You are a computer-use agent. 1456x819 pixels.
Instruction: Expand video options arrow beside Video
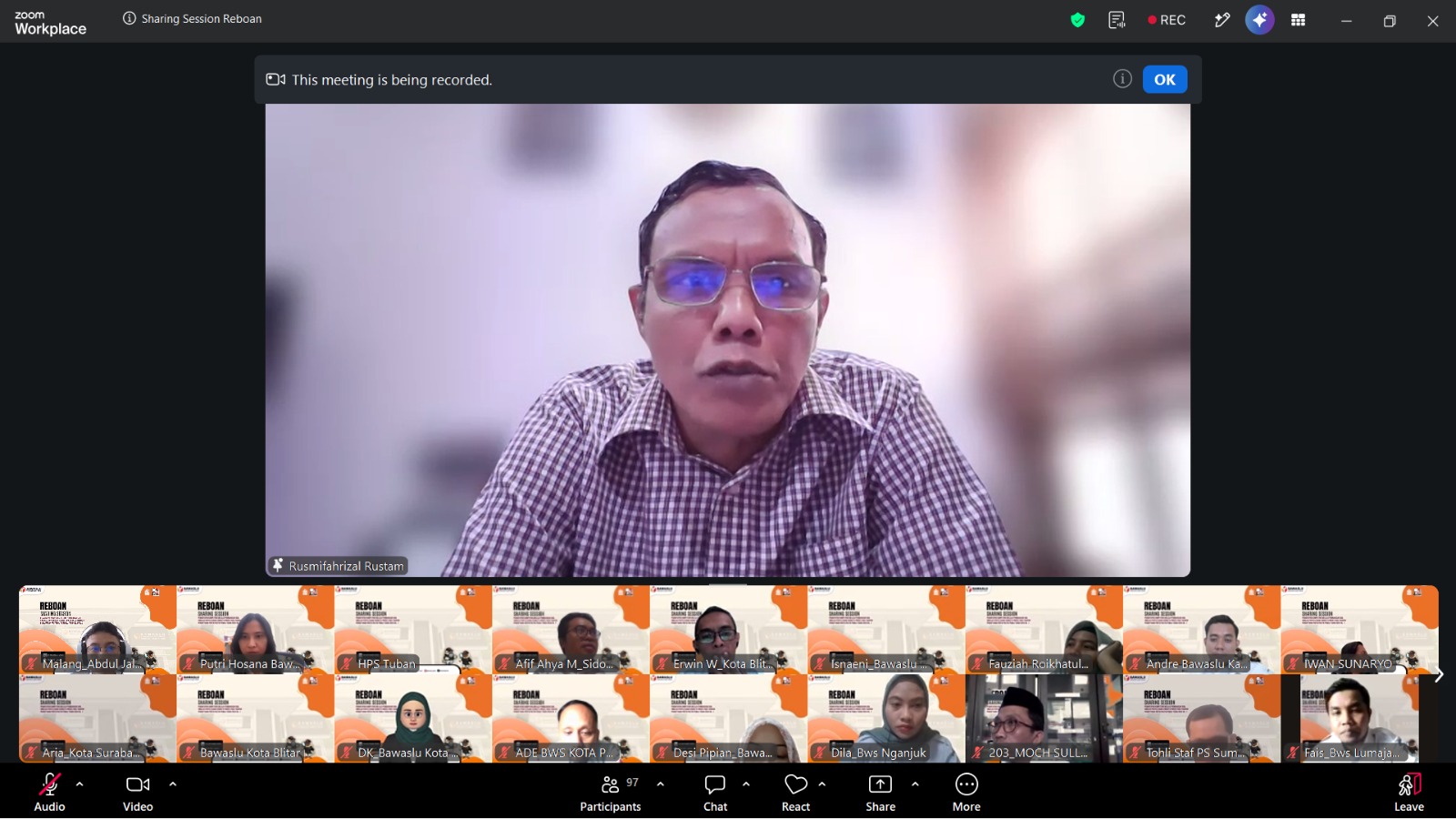pyautogui.click(x=173, y=784)
